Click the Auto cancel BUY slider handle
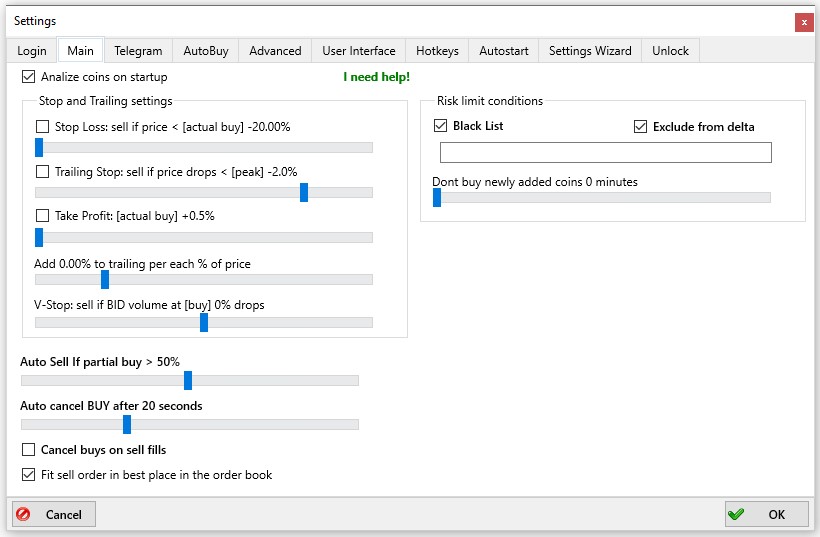Image resolution: width=820 pixels, height=537 pixels. (x=127, y=424)
